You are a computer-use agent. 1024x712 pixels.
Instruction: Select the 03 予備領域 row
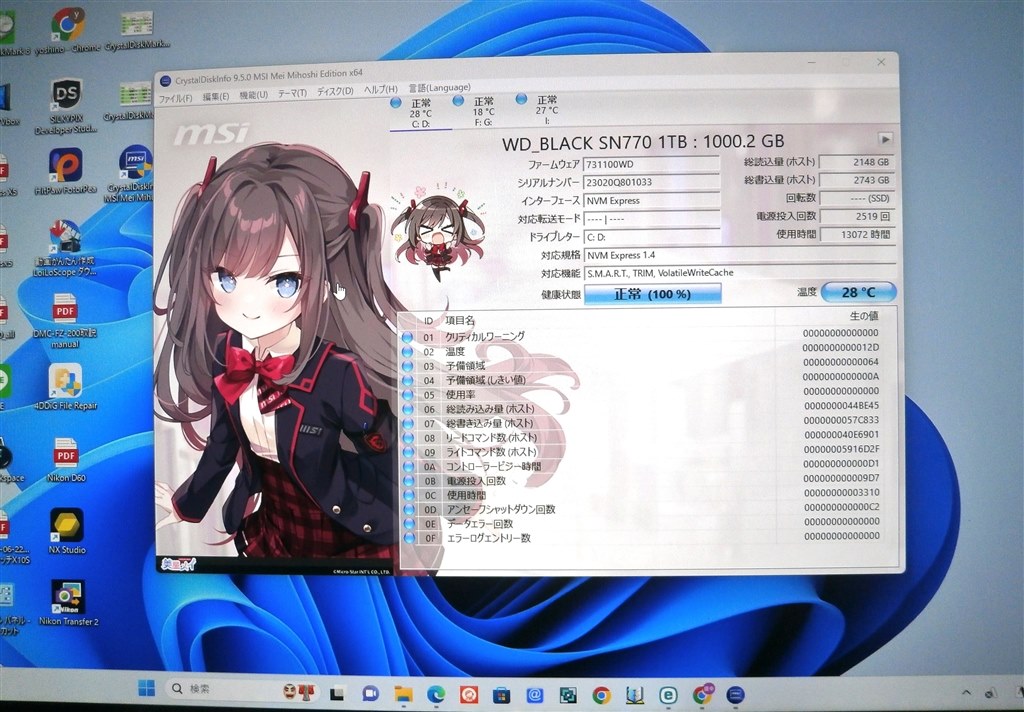647,365
